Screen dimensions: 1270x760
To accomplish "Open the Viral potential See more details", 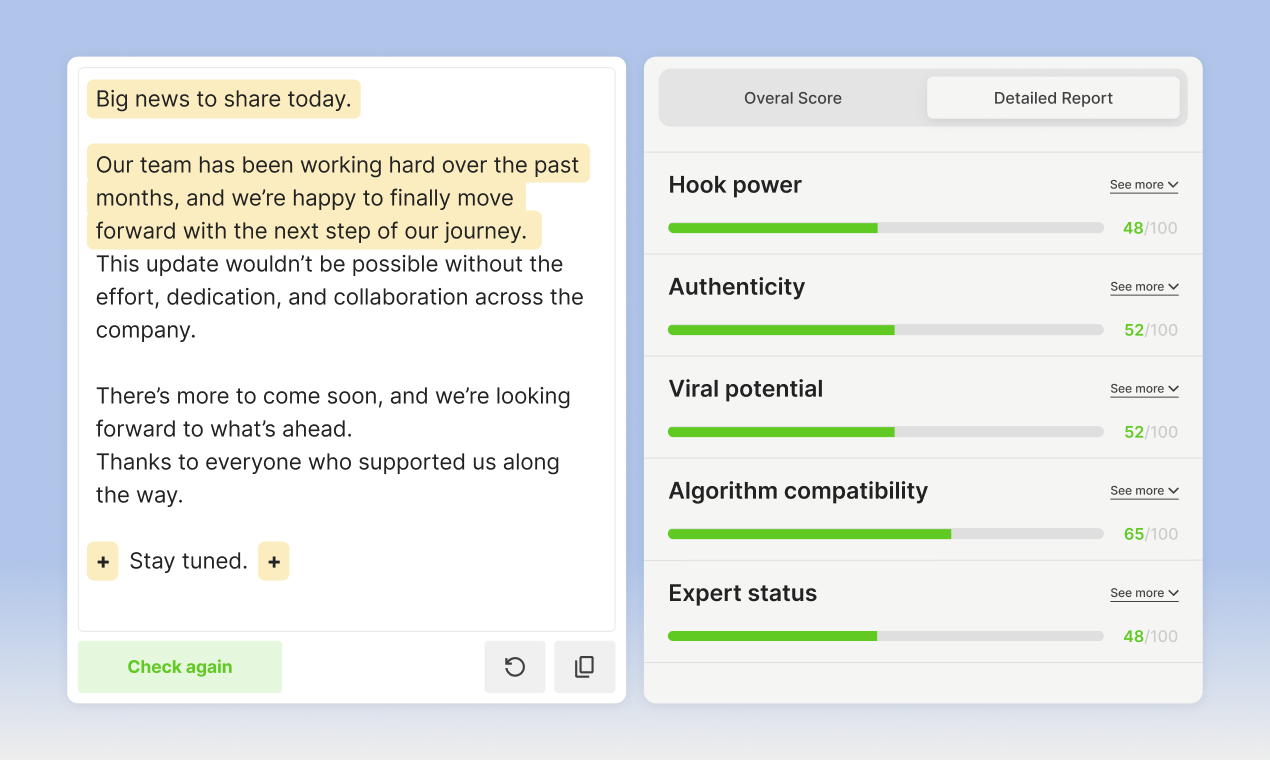I will tap(1143, 388).
